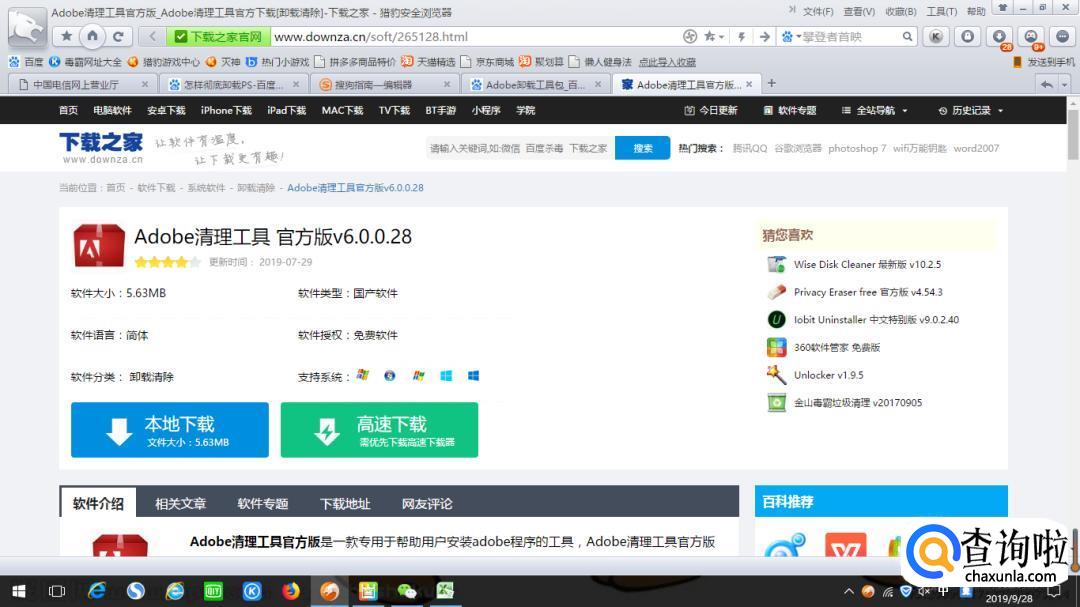Screen dimensions: 1080x607
Task: Click 发送到手机 button
Action: tap(1044, 62)
